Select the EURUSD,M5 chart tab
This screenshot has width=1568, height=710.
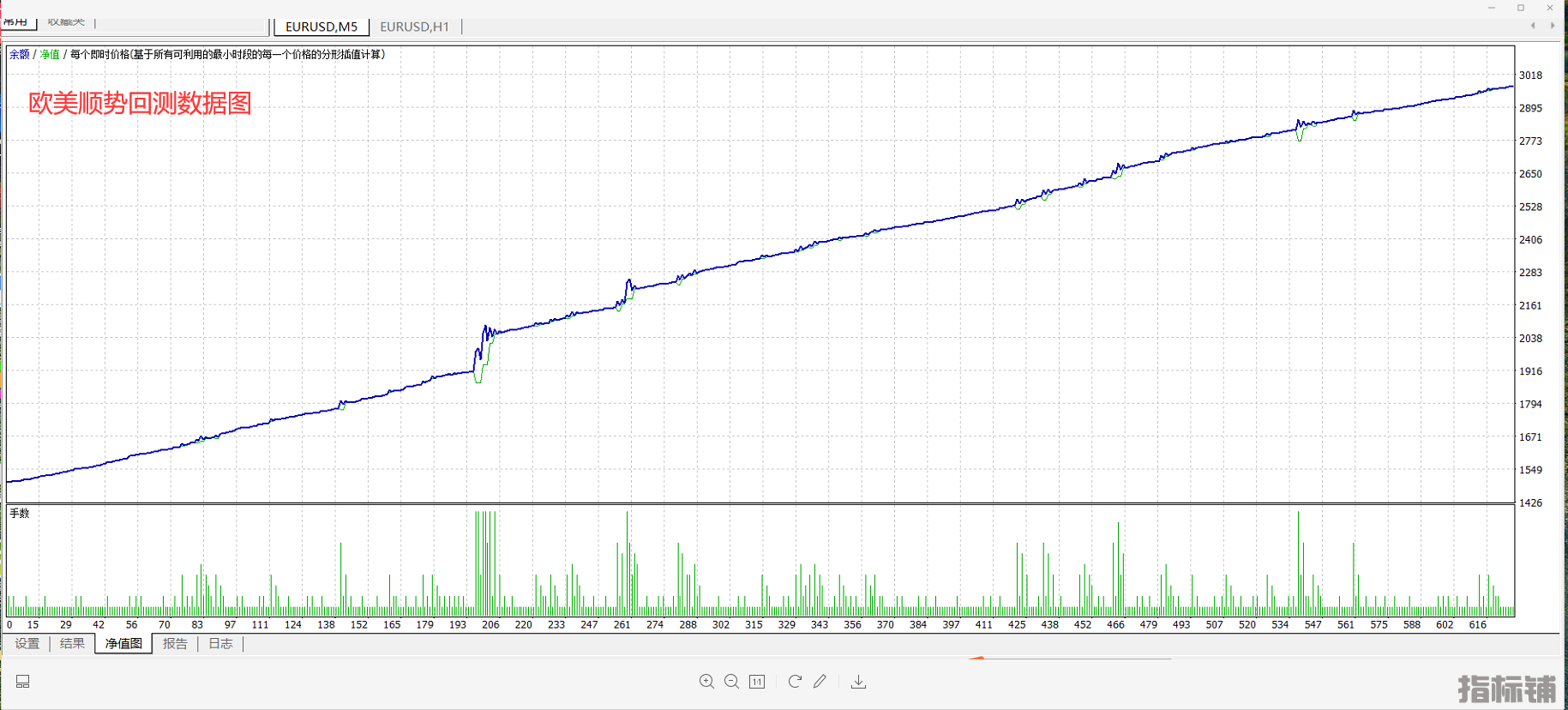coord(321,27)
